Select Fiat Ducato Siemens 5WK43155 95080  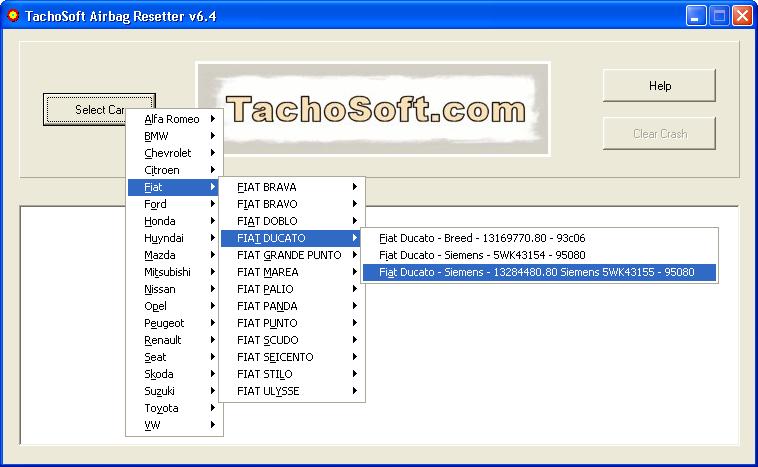(539, 272)
